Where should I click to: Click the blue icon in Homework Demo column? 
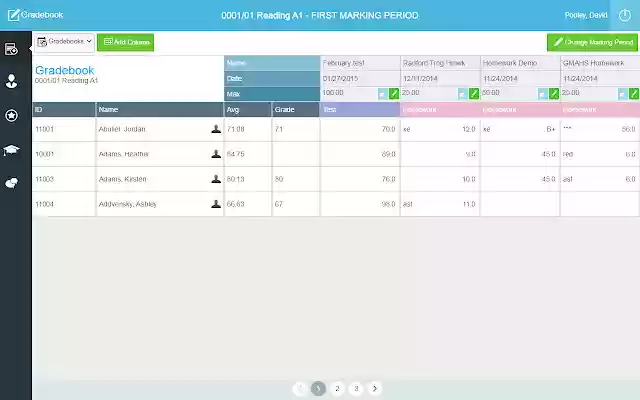pyautogui.click(x=542, y=94)
